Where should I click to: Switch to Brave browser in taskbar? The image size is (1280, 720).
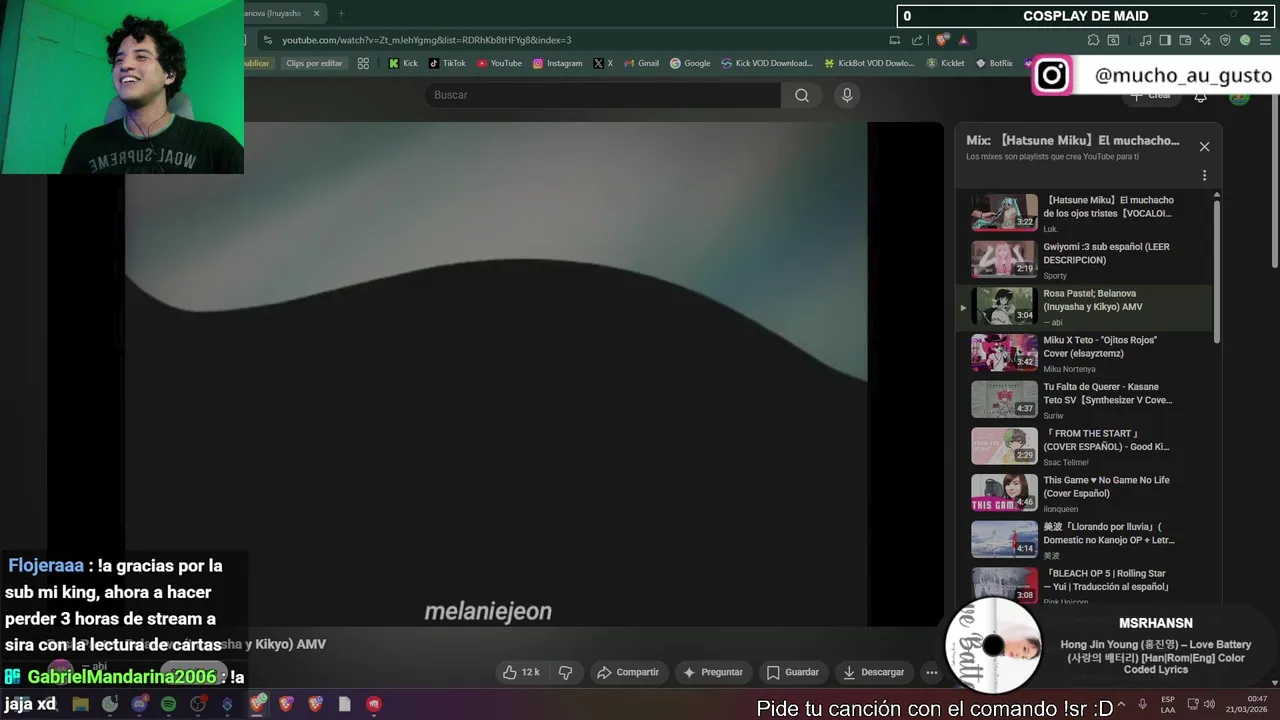click(x=257, y=704)
